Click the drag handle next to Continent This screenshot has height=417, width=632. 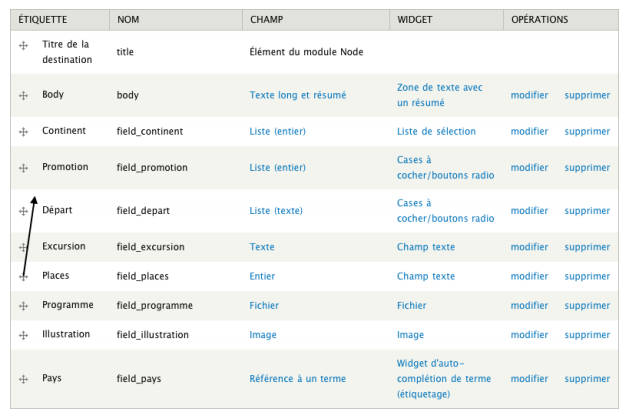(x=23, y=131)
